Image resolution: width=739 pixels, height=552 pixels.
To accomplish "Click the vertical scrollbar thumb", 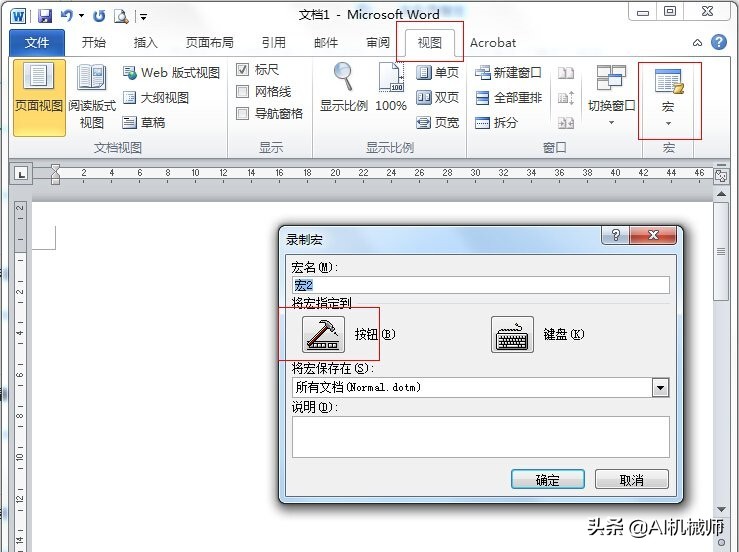I will 721,251.
